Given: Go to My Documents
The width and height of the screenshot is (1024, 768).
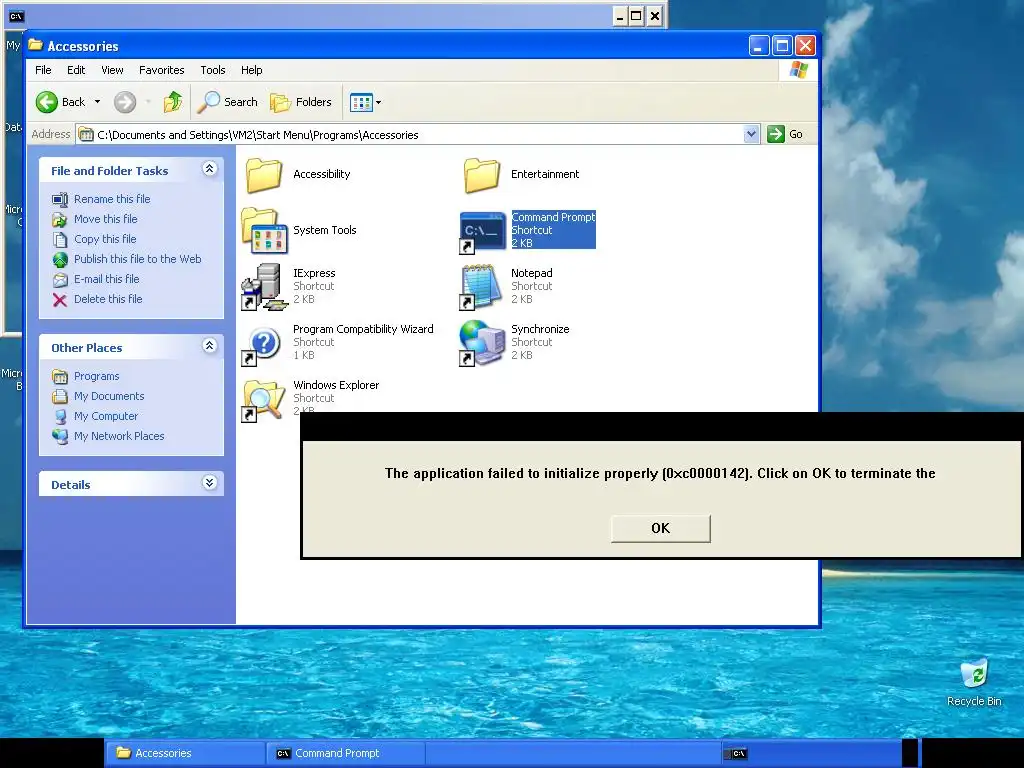Looking at the screenshot, I should click(108, 396).
